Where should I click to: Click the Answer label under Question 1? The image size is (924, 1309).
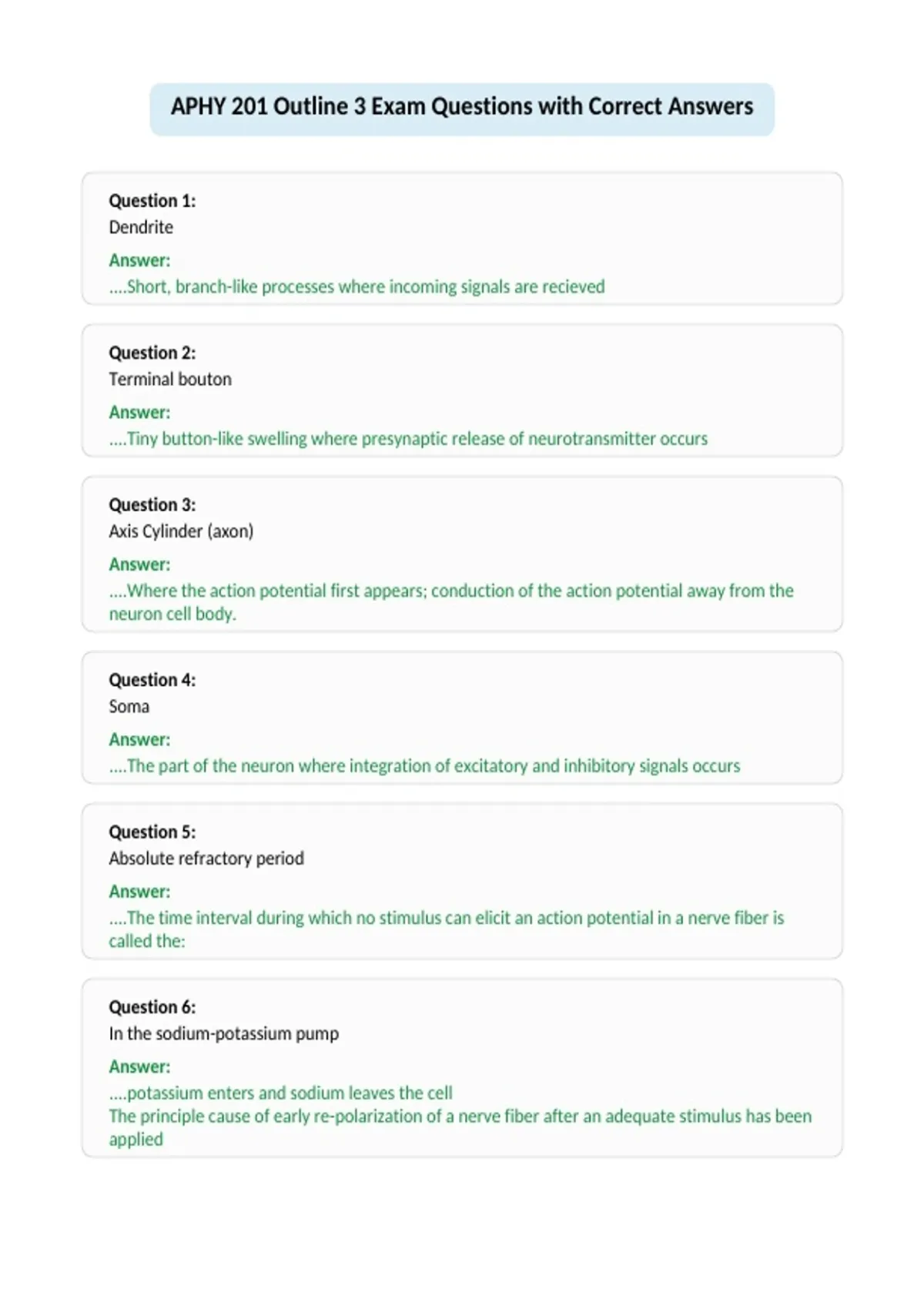pos(139,260)
